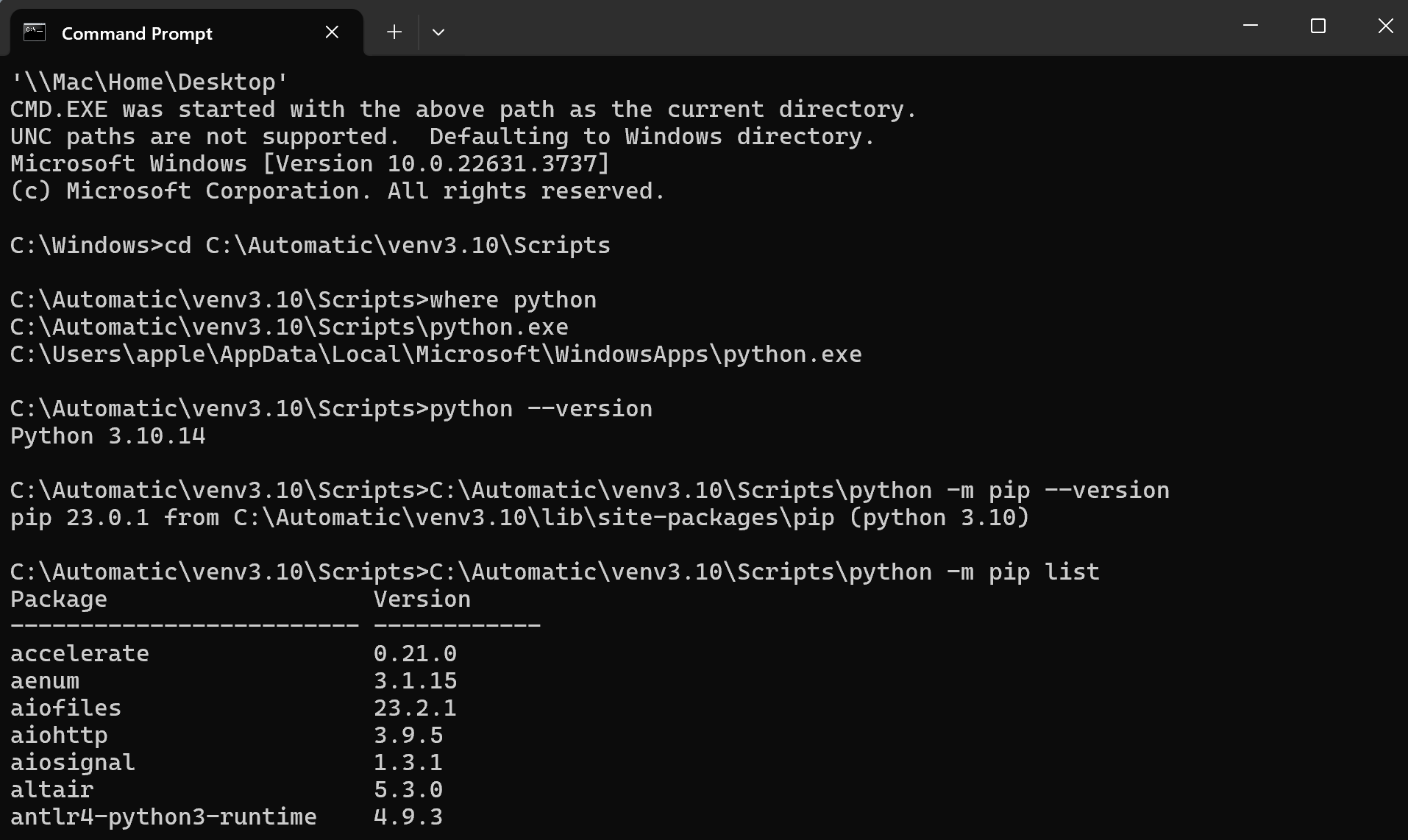Close the terminal window
Viewport: 1408px width, 840px height.
coord(1385,26)
